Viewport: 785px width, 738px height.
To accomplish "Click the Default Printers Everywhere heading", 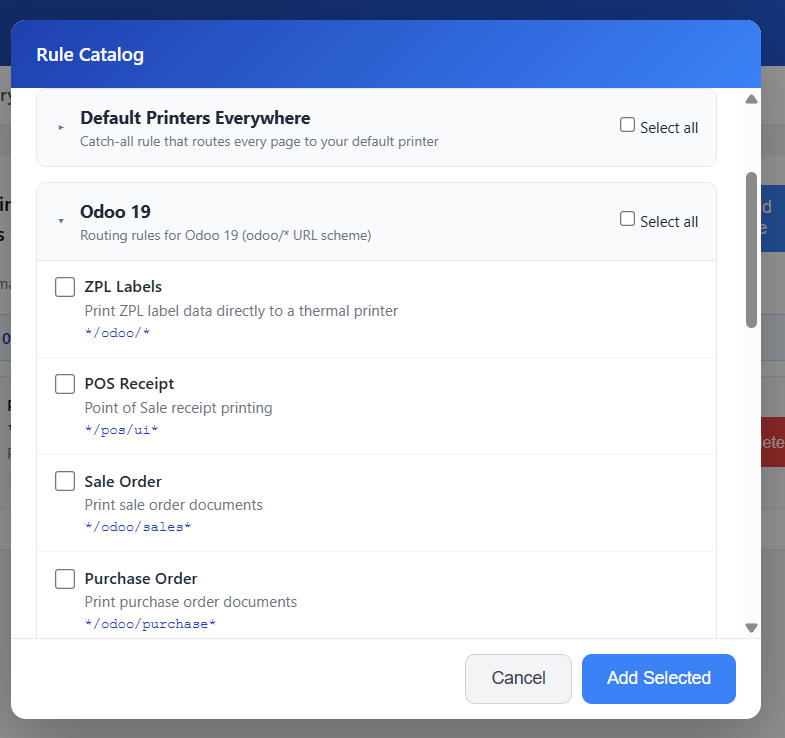I will tap(195, 118).
